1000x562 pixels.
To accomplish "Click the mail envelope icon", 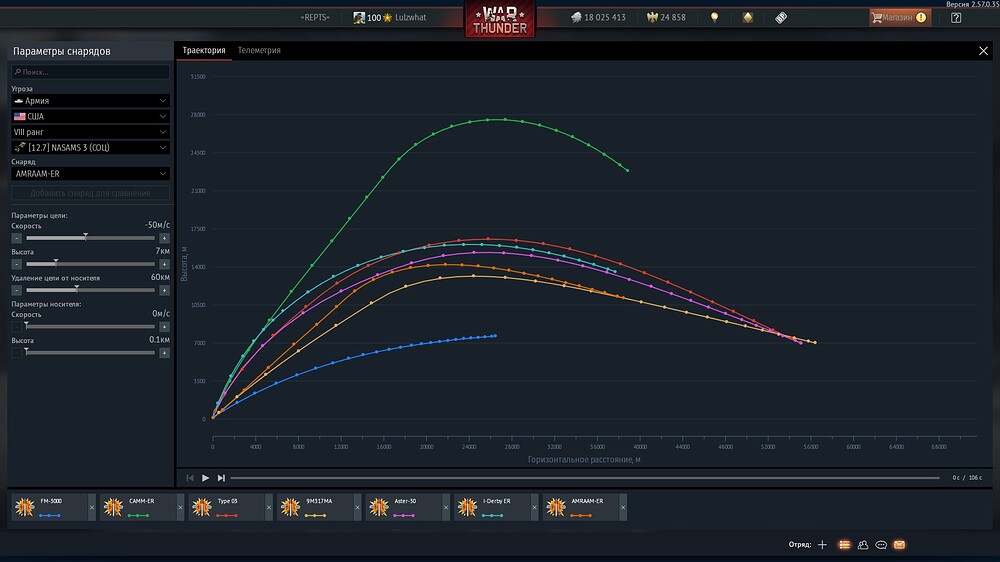I will (x=899, y=544).
